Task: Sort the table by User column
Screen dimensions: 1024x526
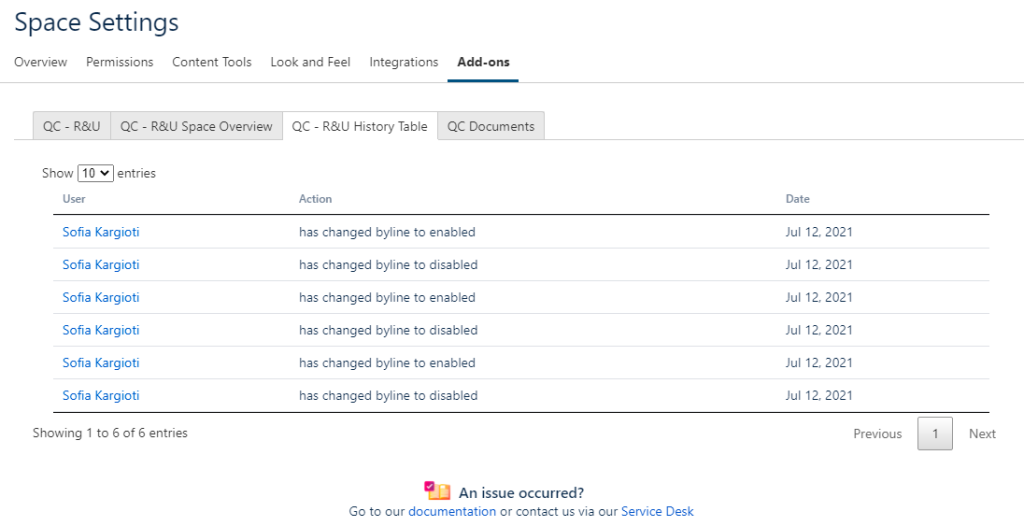Action: click(74, 199)
